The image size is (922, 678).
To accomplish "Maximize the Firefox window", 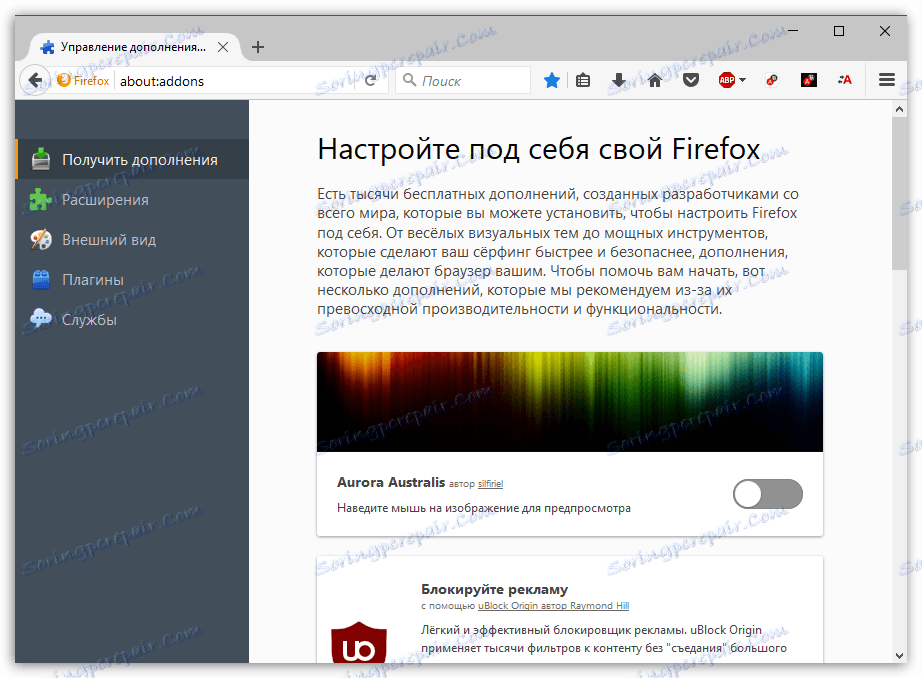I will coord(839,31).
